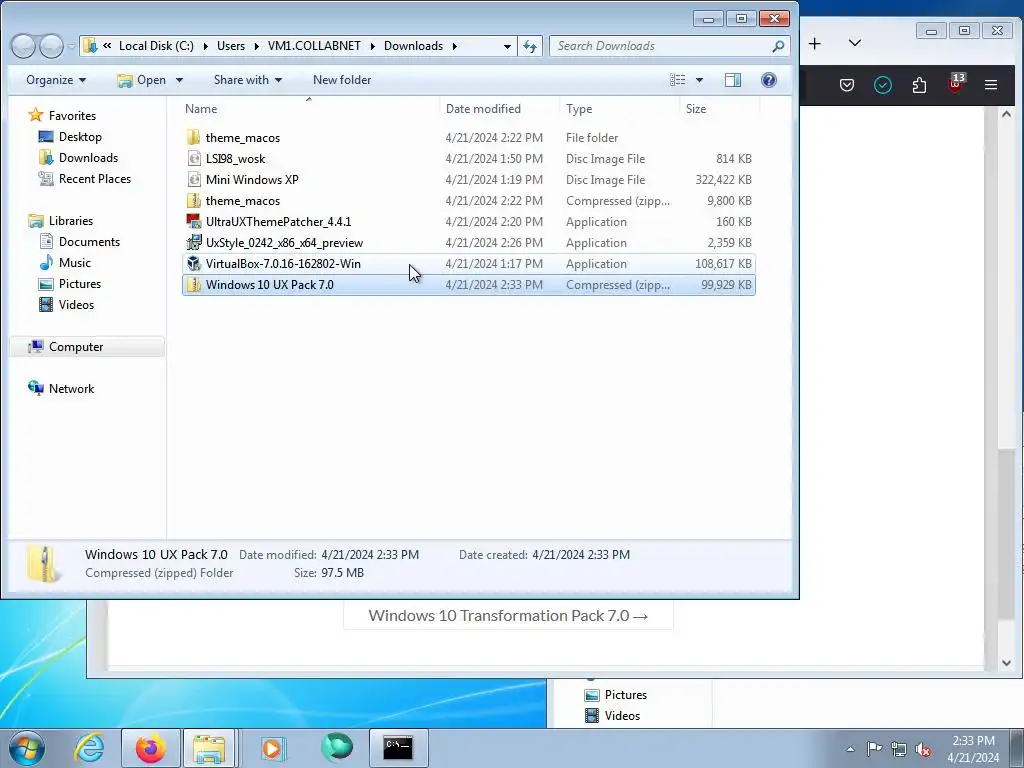Image resolution: width=1024 pixels, height=768 pixels.
Task: Open Firefox list all tabs chevron
Action: (854, 43)
